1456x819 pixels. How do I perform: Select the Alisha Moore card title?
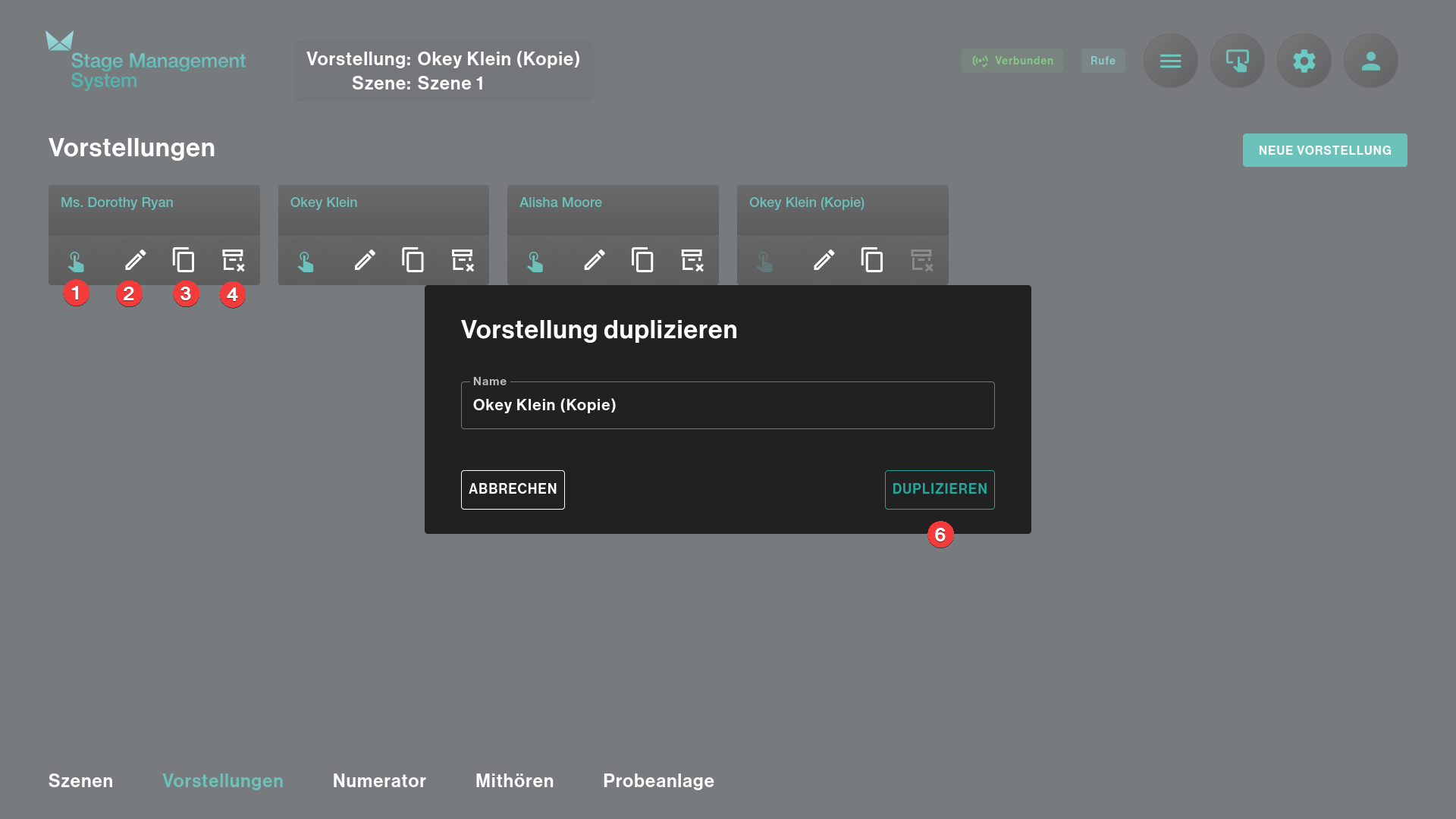pos(560,202)
